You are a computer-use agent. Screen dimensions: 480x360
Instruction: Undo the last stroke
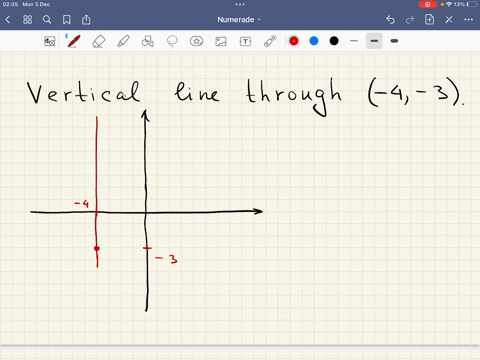click(390, 20)
